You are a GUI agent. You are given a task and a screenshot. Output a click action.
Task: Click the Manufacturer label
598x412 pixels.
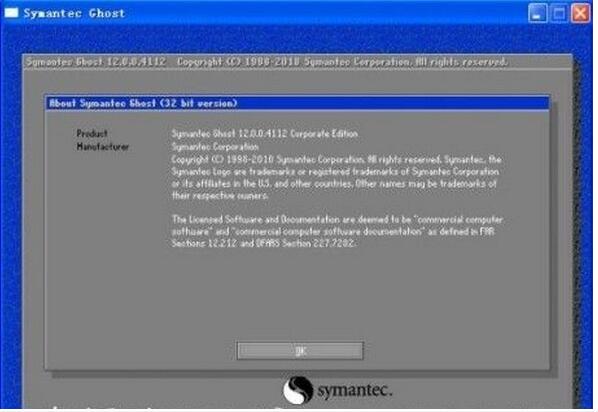(x=103, y=146)
